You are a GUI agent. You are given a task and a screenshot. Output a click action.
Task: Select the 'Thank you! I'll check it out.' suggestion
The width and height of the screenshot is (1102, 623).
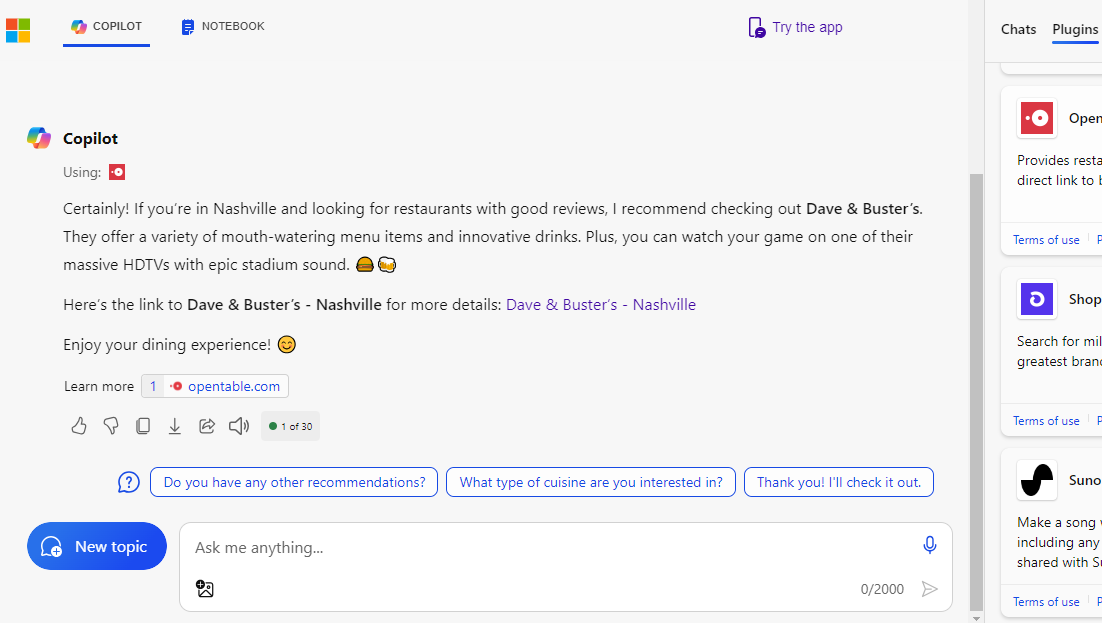(838, 481)
